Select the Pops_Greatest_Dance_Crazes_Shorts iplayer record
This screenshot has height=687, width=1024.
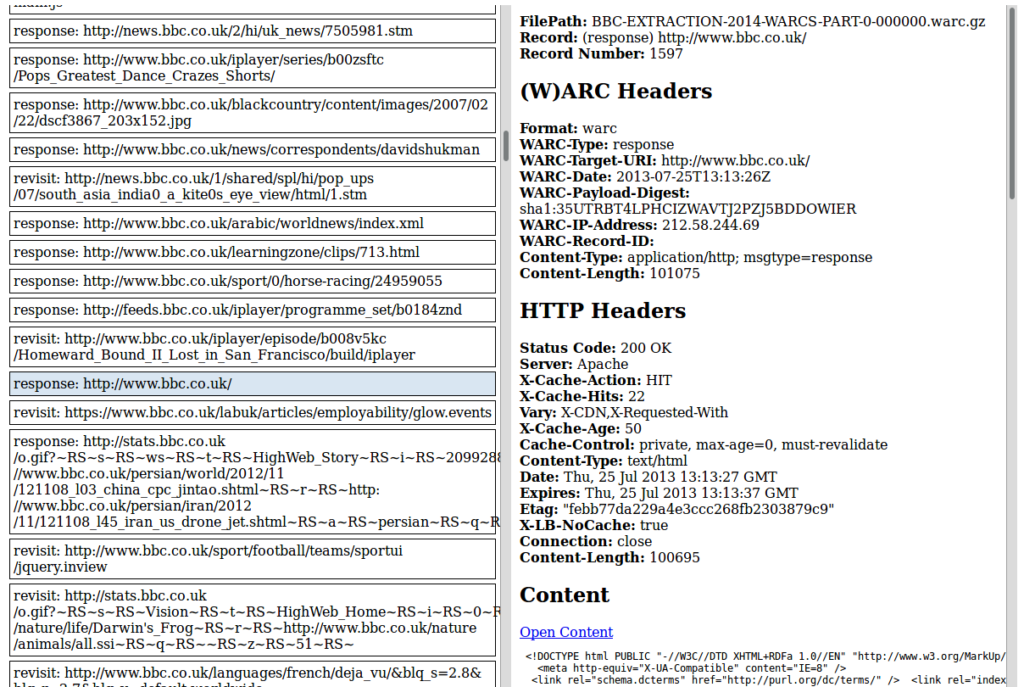[x=252, y=68]
